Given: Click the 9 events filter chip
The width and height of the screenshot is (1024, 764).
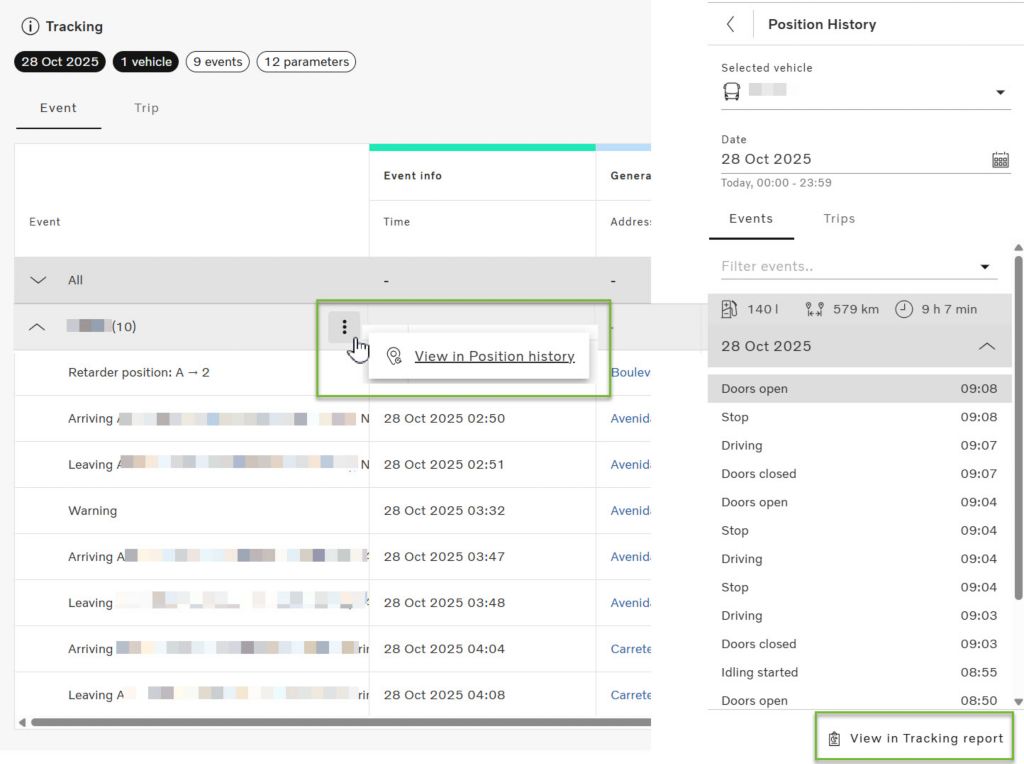Looking at the screenshot, I should (217, 62).
